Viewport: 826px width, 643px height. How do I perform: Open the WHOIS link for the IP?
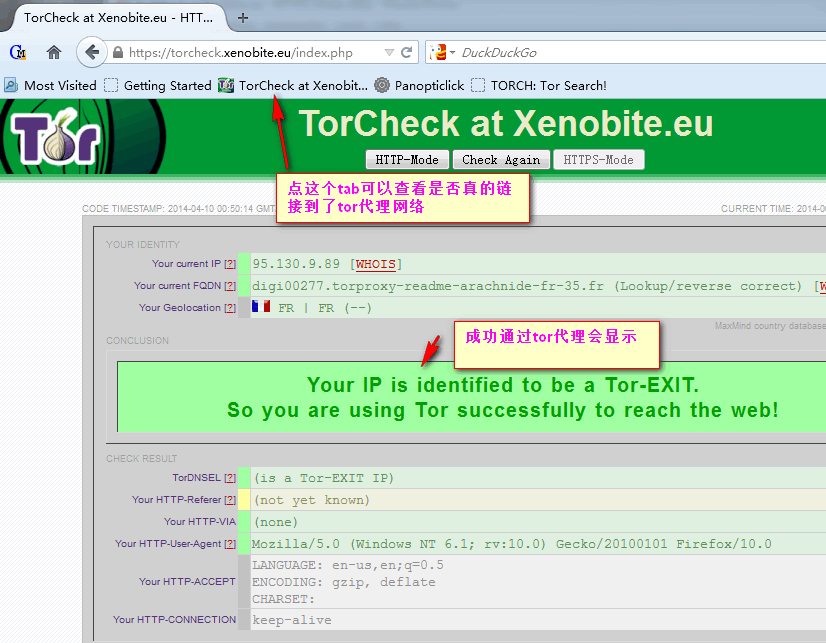point(376,264)
